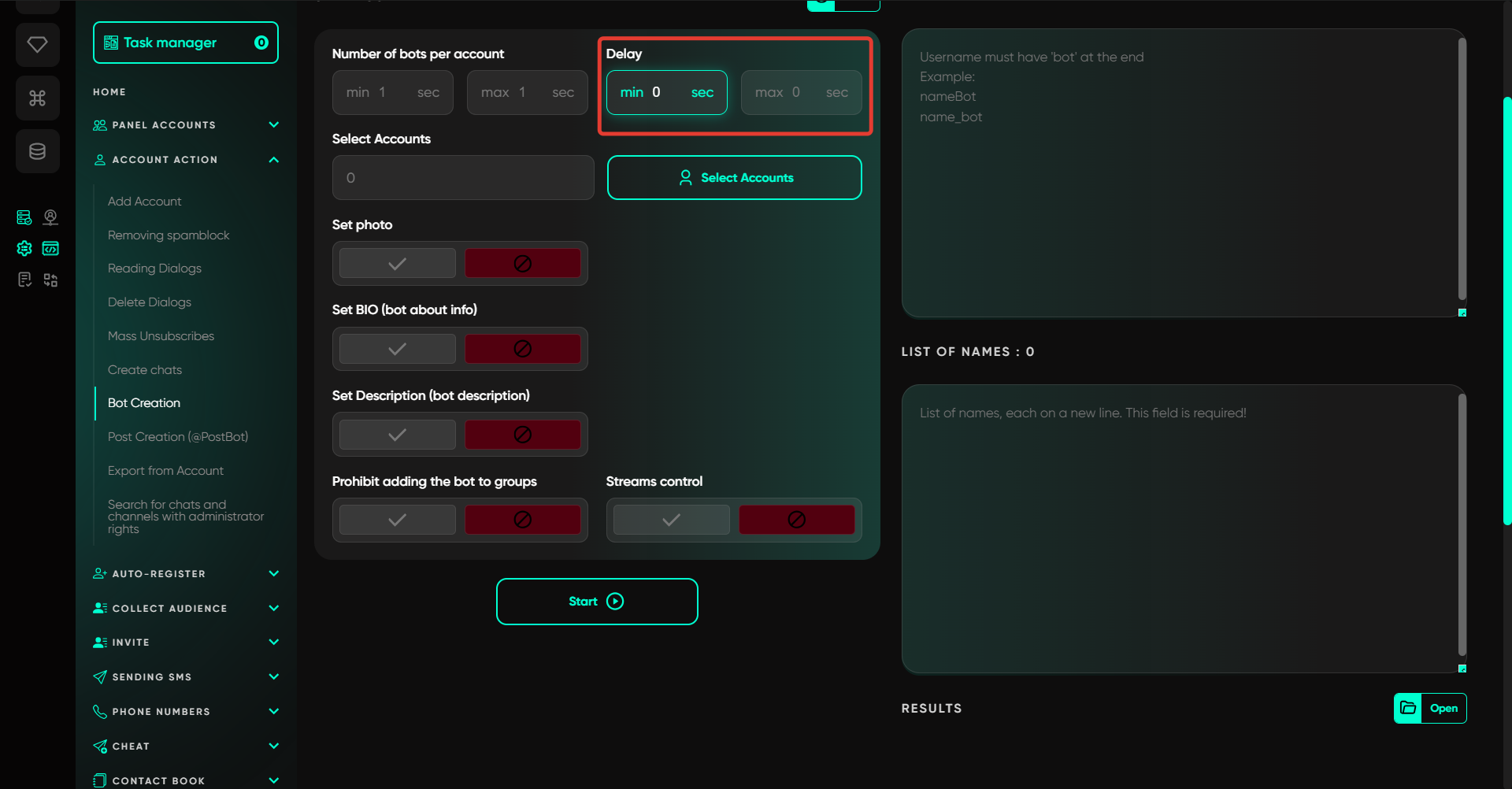The height and width of the screenshot is (789, 1512).
Task: Select Post Creation (@PostBot) menu item
Action: (x=178, y=437)
